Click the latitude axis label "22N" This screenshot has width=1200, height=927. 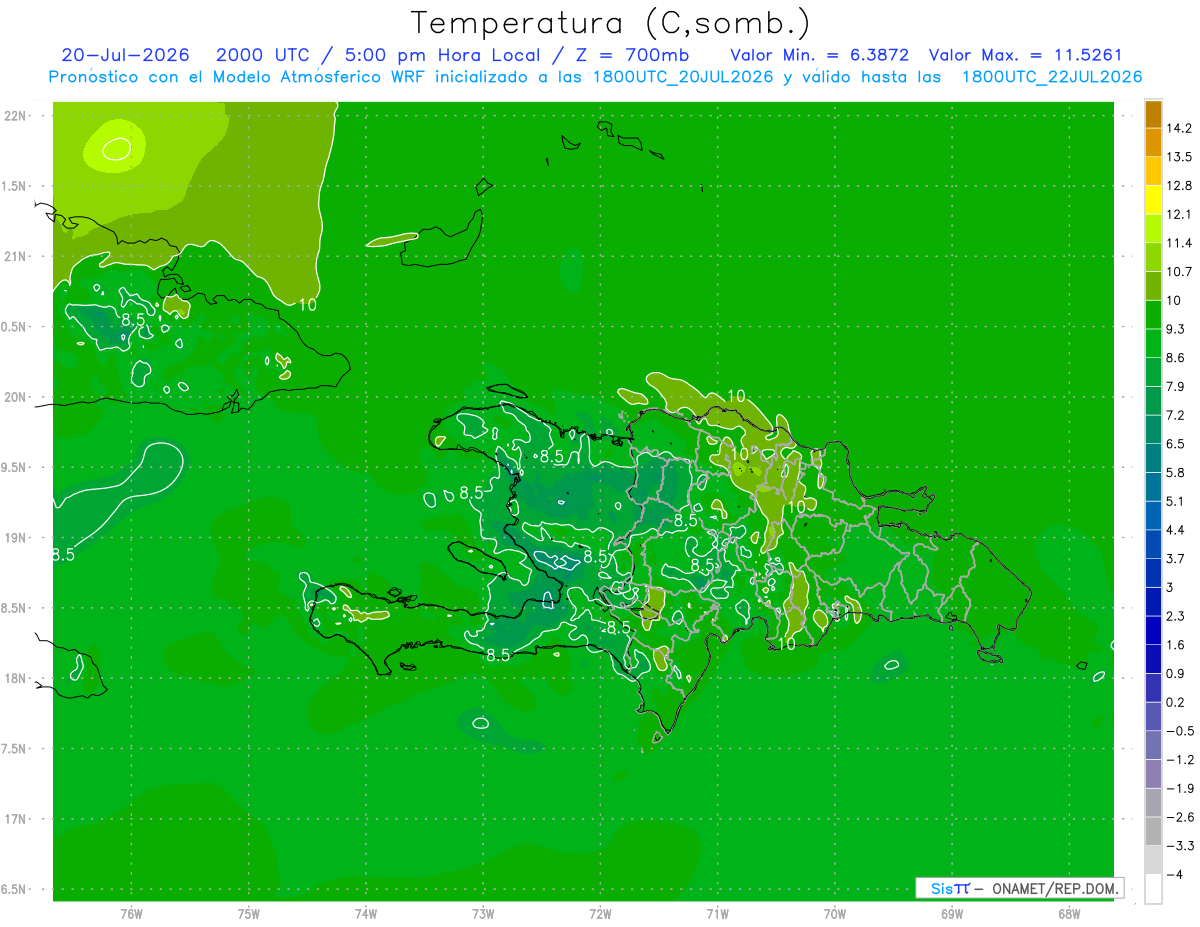pos(17,115)
